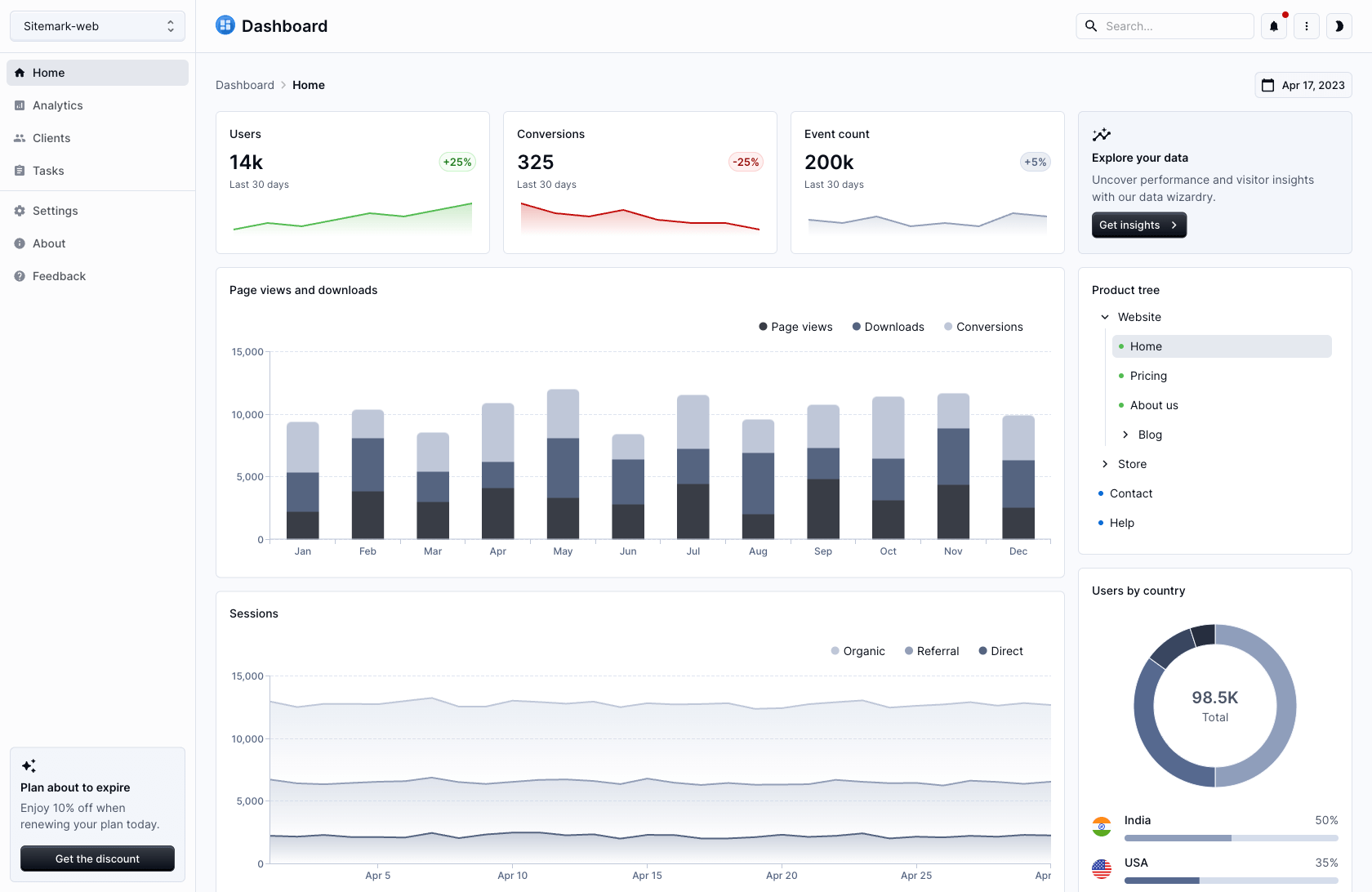Click the Get insights button
1372x892 pixels.
[1138, 225]
